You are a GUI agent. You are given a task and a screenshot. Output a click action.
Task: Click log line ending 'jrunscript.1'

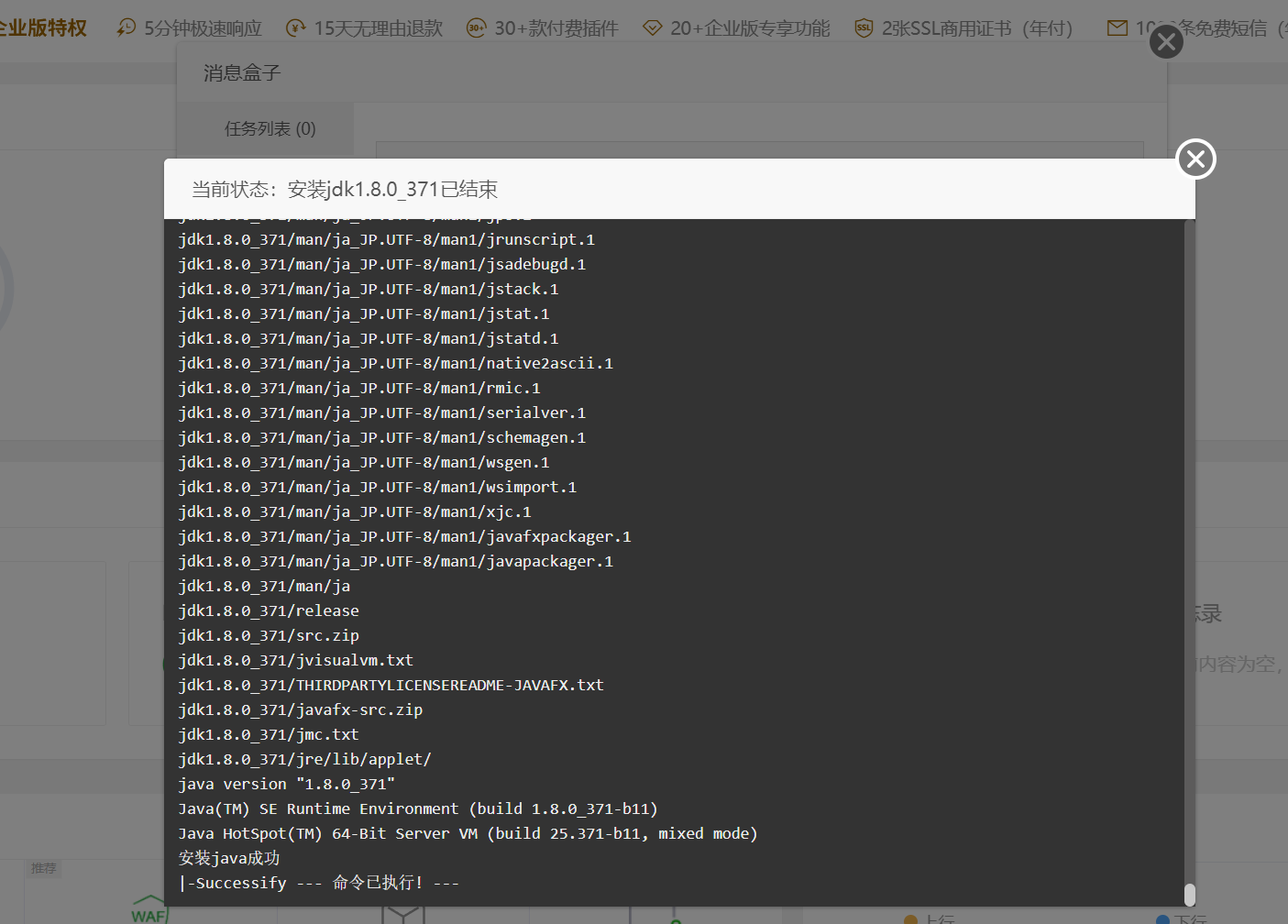coord(386,240)
